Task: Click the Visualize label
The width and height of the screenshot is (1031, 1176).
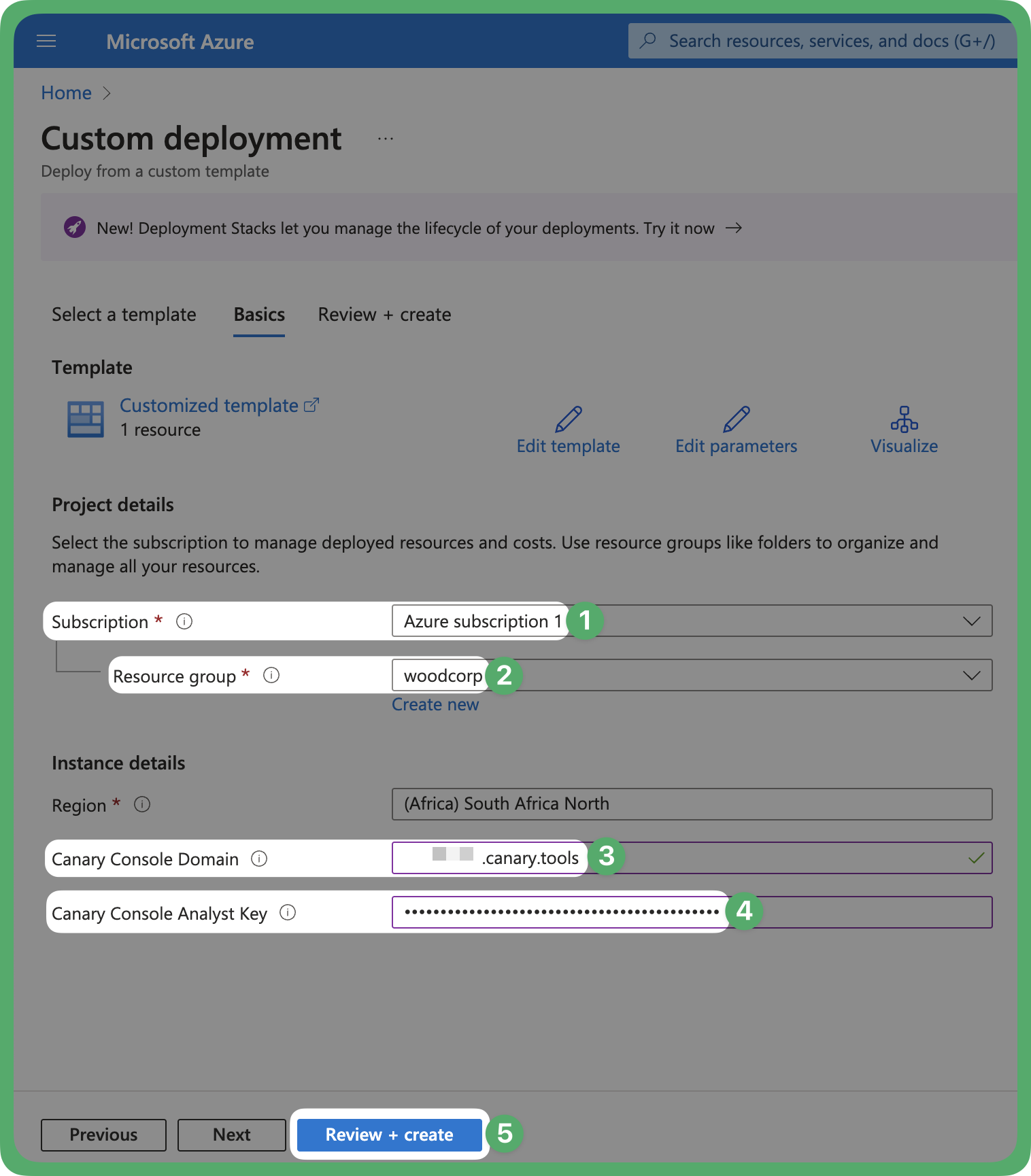Action: [x=905, y=446]
